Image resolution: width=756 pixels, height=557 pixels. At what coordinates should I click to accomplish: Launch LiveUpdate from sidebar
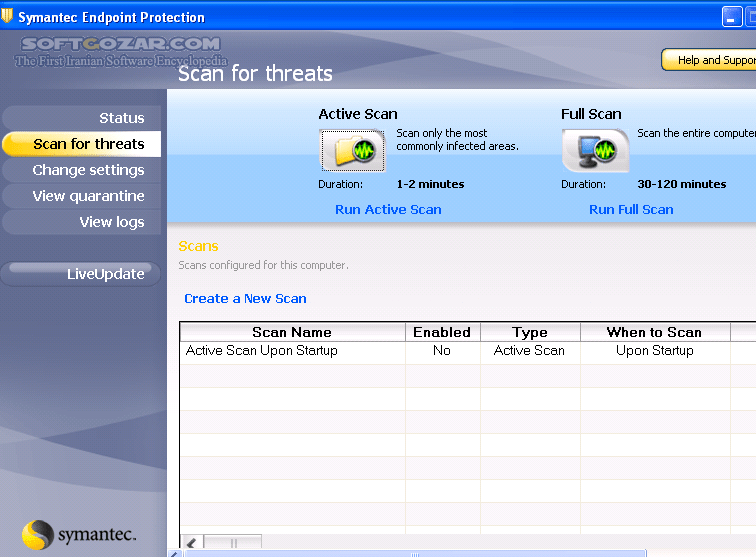click(80, 273)
